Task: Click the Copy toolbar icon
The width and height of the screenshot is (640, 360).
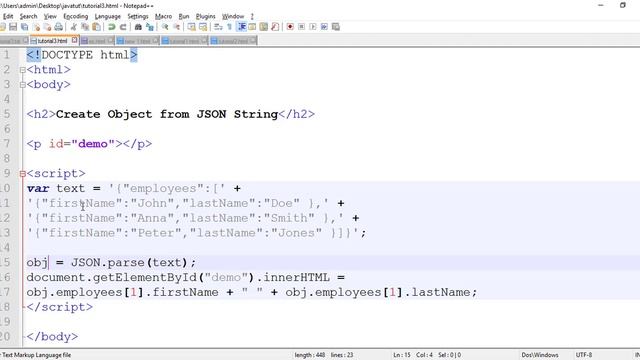Action: (x=85, y=27)
